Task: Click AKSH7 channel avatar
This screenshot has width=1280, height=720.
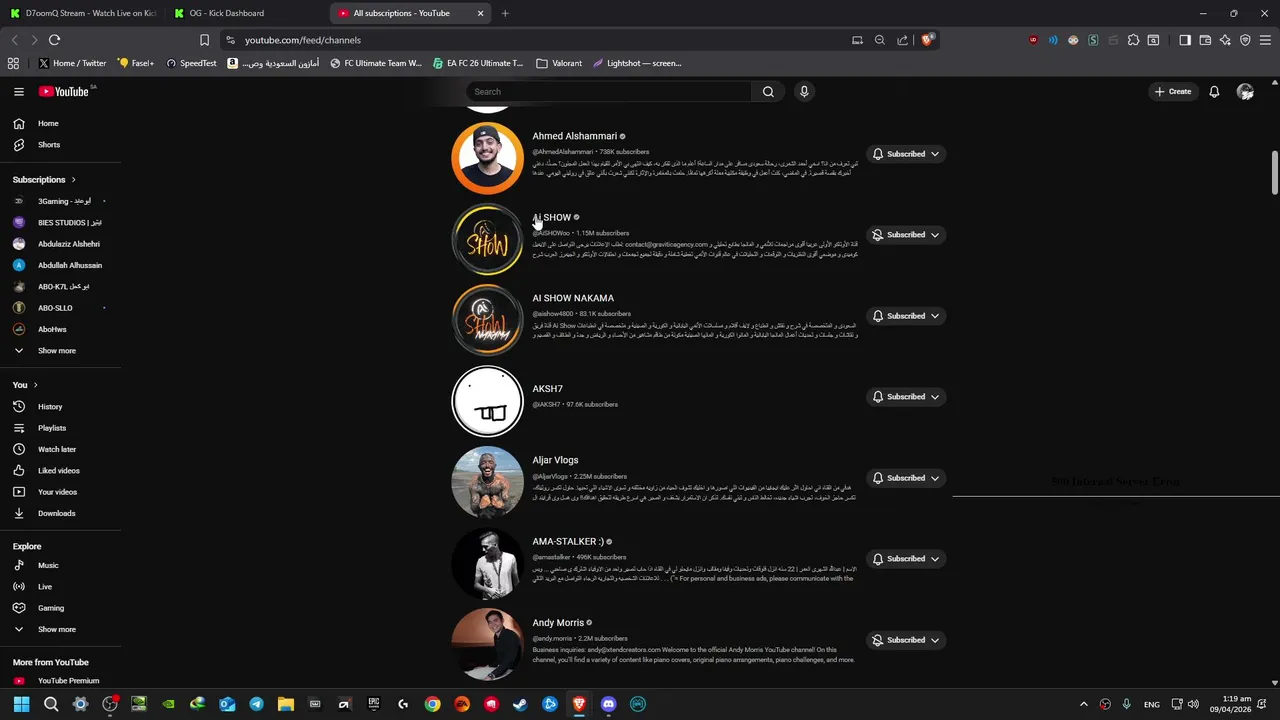Action: (x=487, y=401)
